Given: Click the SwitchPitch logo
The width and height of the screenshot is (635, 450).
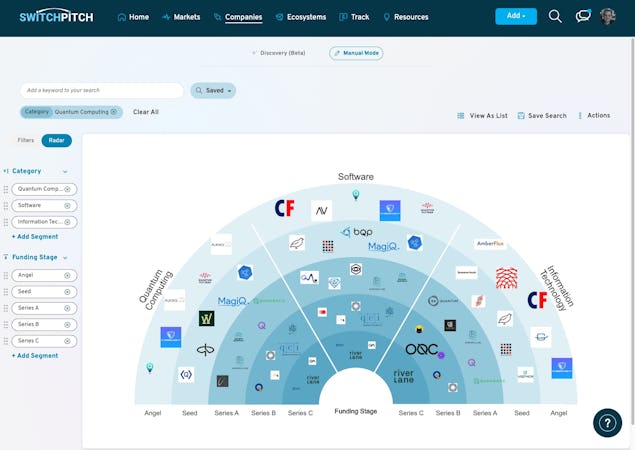Looking at the screenshot, I should coord(56,17).
